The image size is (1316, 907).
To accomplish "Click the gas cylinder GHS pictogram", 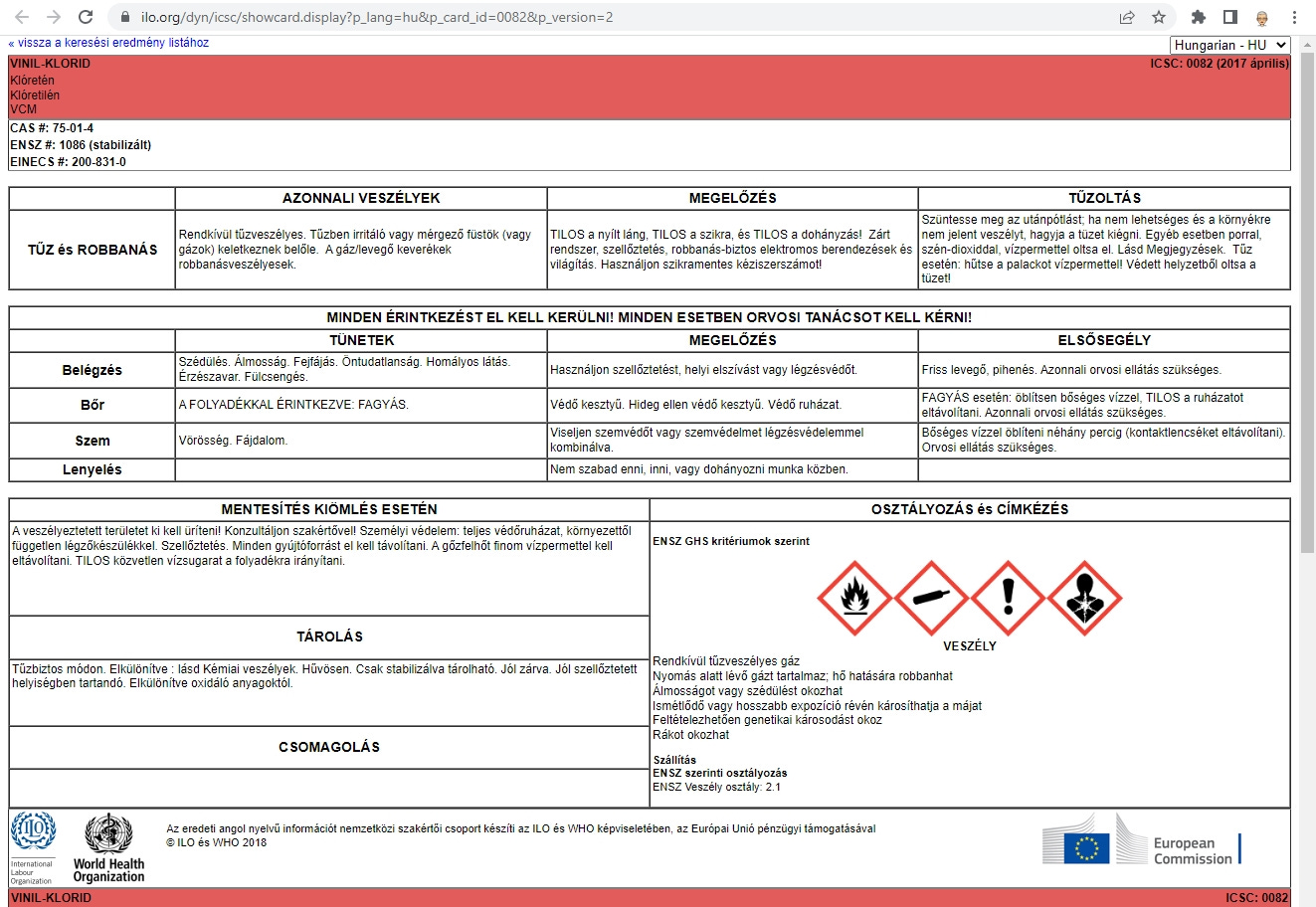I will pyautogui.click(x=931, y=598).
